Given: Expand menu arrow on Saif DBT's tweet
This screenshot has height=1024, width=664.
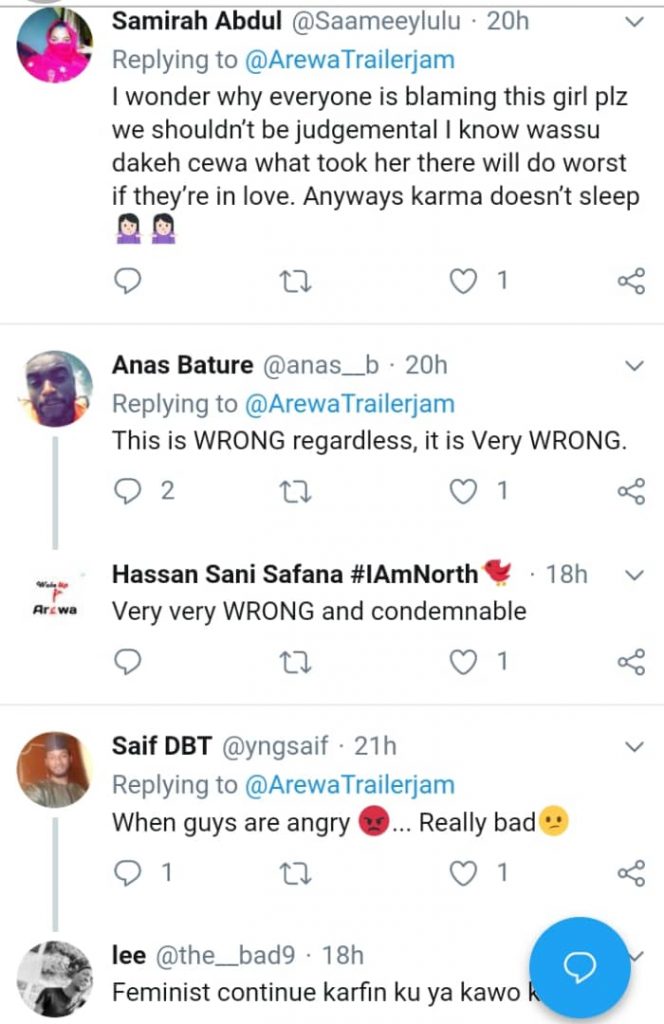Looking at the screenshot, I should (634, 747).
